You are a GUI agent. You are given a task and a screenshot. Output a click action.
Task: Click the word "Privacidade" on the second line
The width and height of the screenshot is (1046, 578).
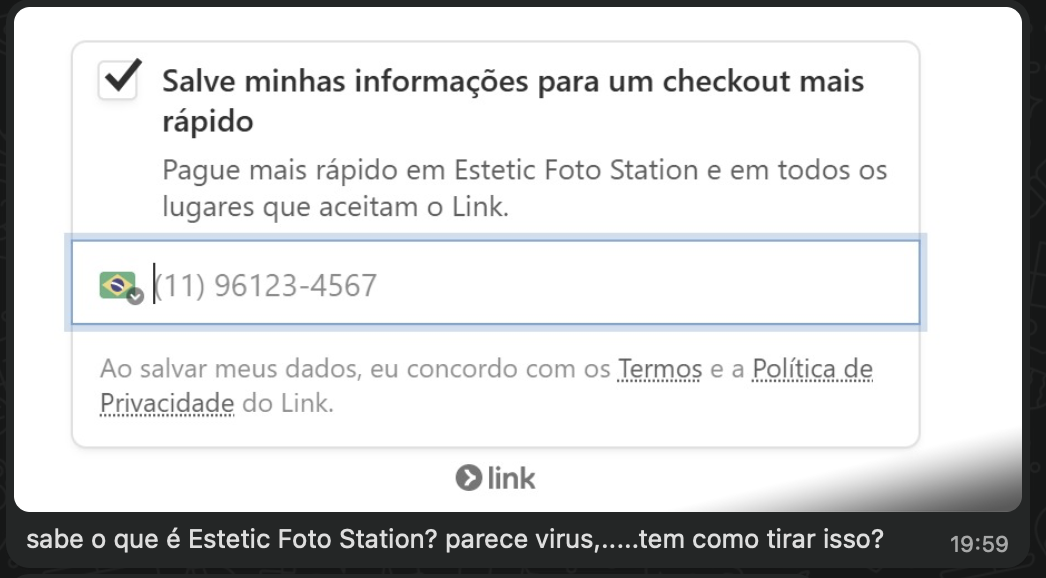click(167, 404)
